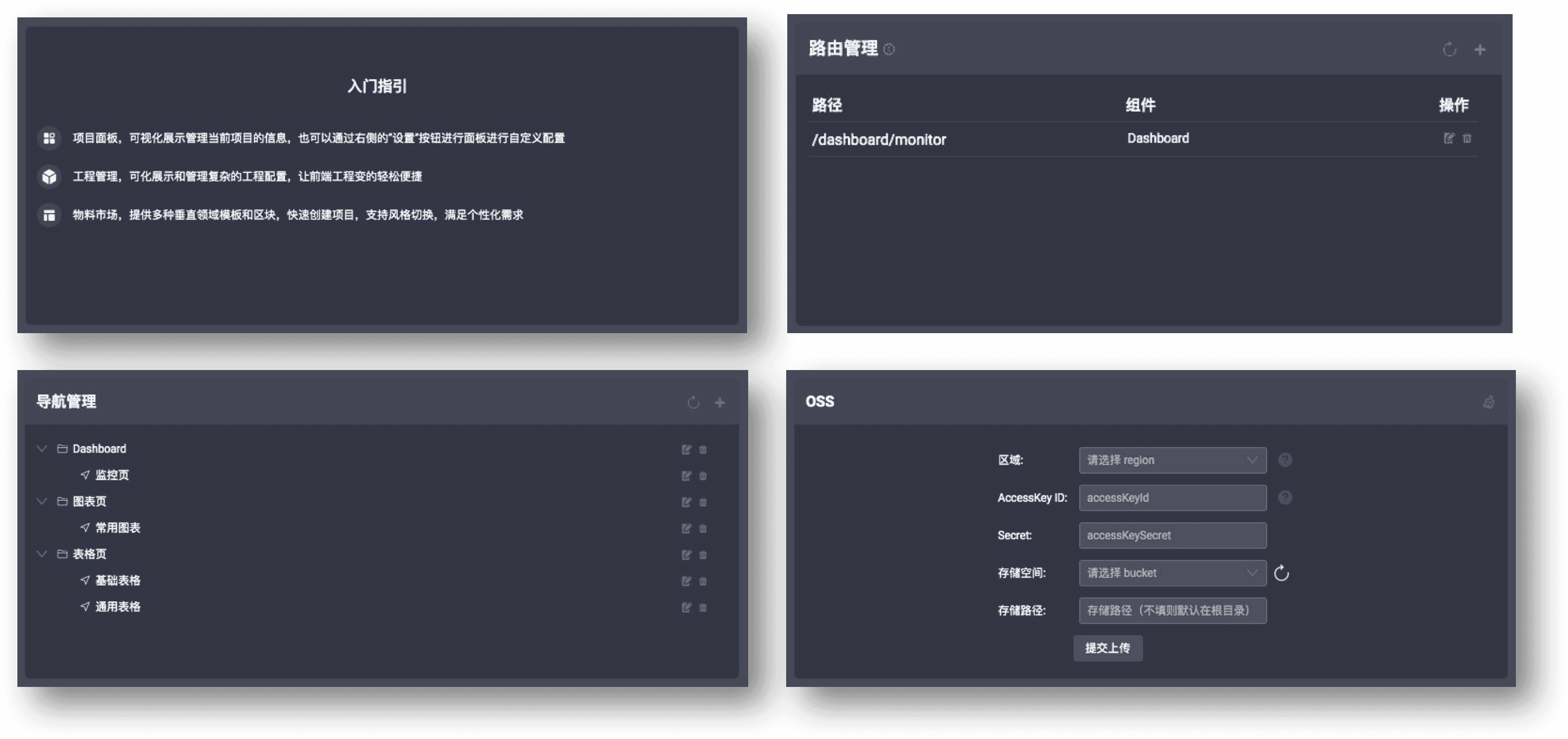Delete the 监控页 navigation item
This screenshot has width=1568, height=739.
coord(703,476)
